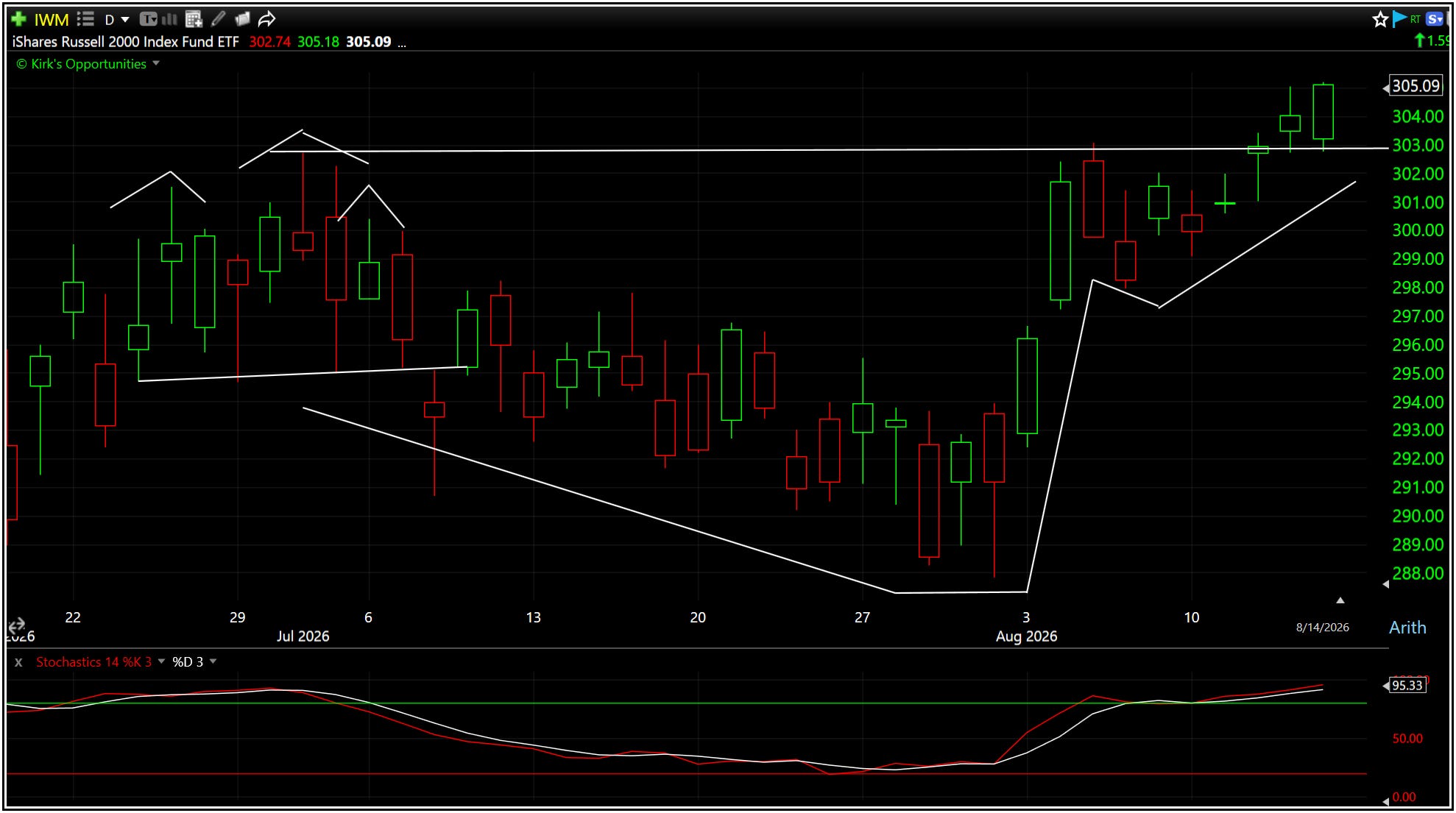Open the symbol list icon beside IWM
The width and height of the screenshot is (1456, 813).
(x=85, y=19)
